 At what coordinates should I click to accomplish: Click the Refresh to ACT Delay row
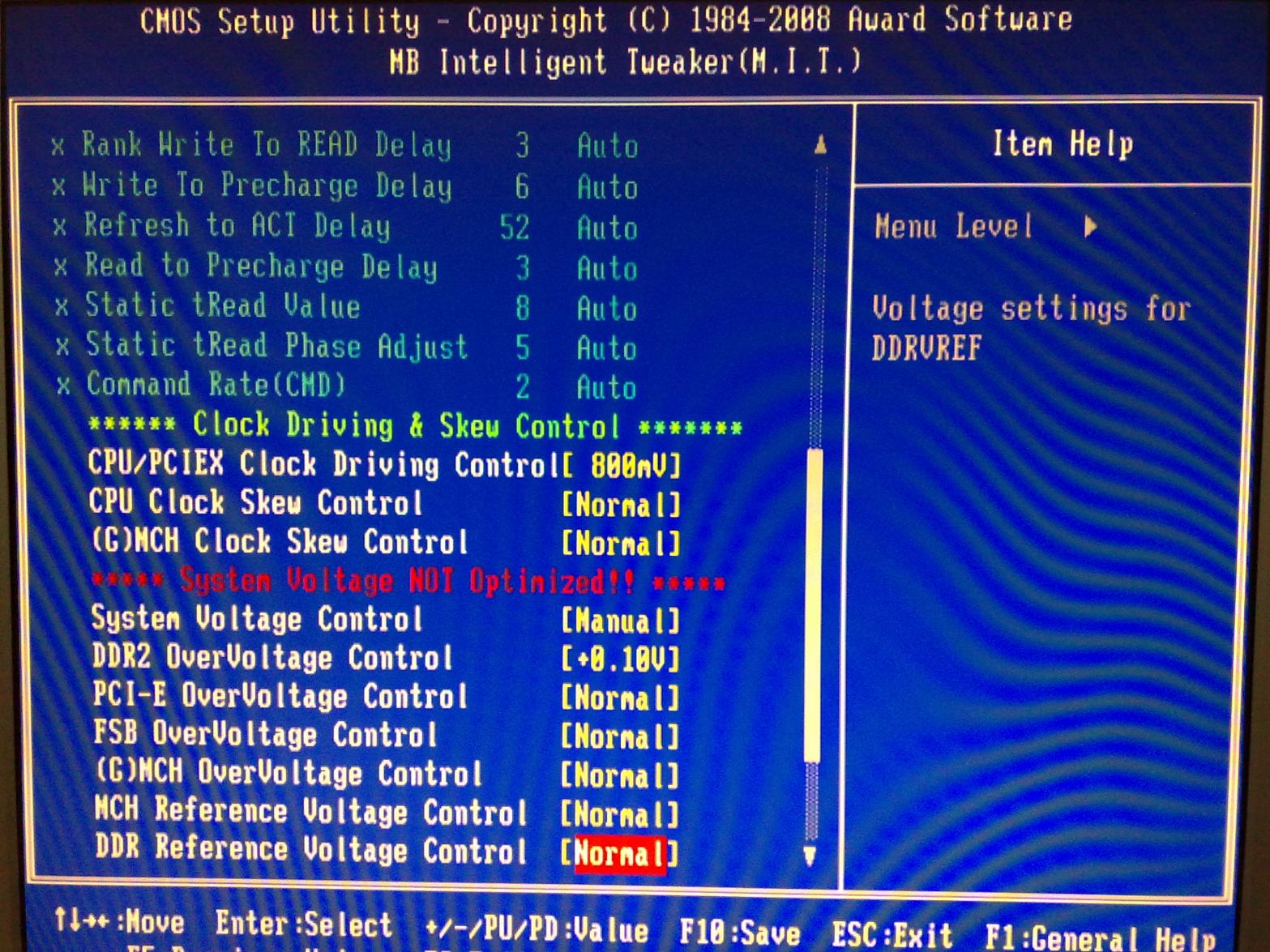click(x=345, y=226)
